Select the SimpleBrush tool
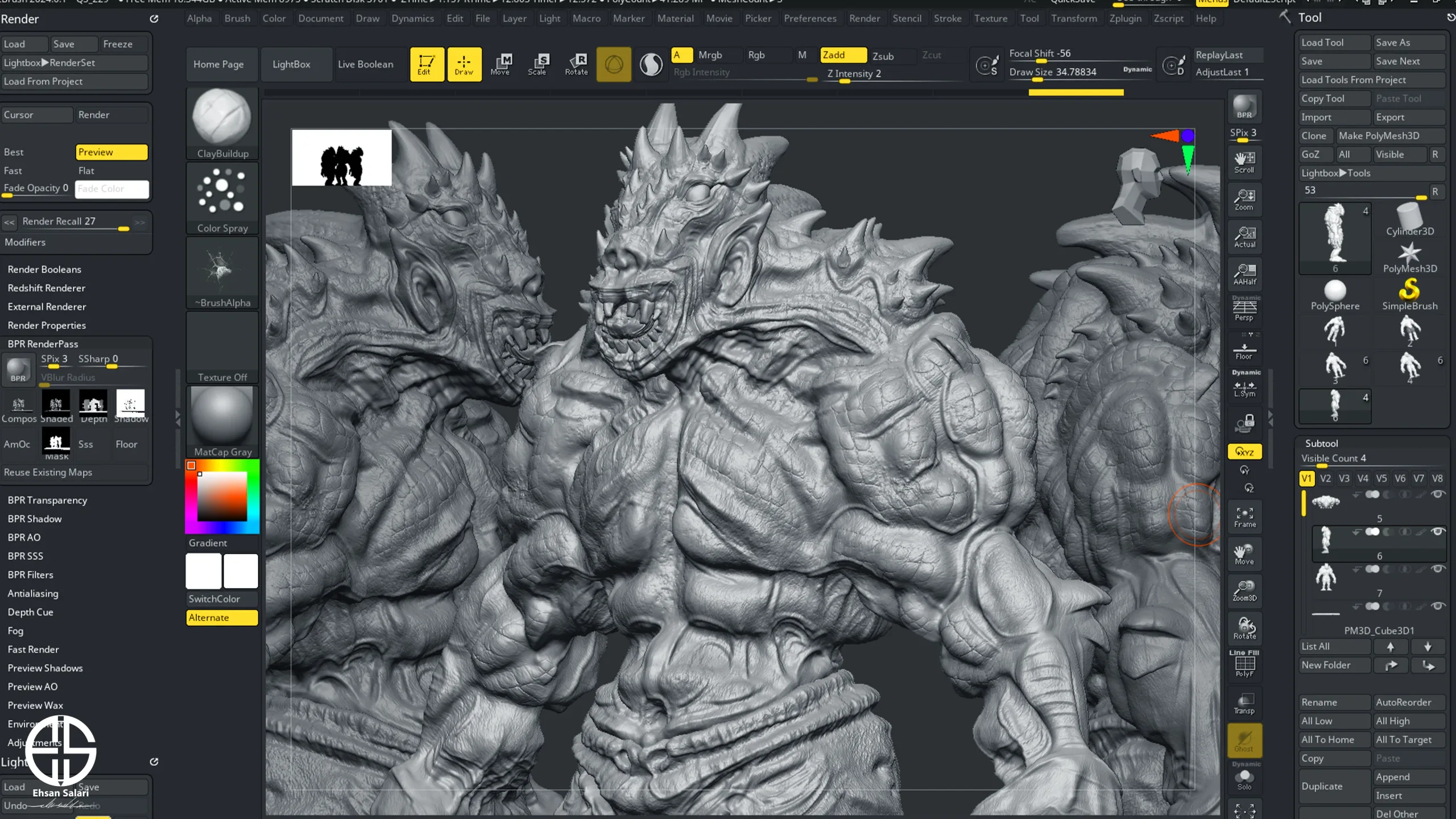Viewport: 1456px width, 819px height. (1409, 295)
